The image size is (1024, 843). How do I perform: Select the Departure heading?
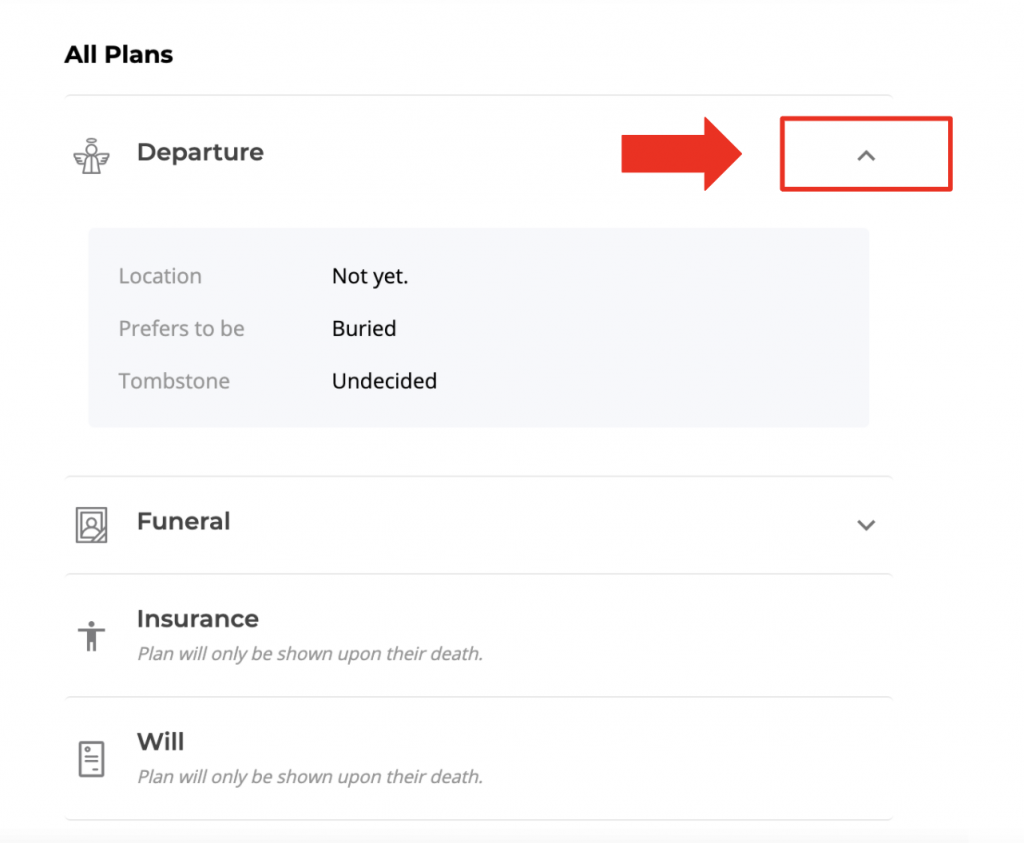click(200, 152)
